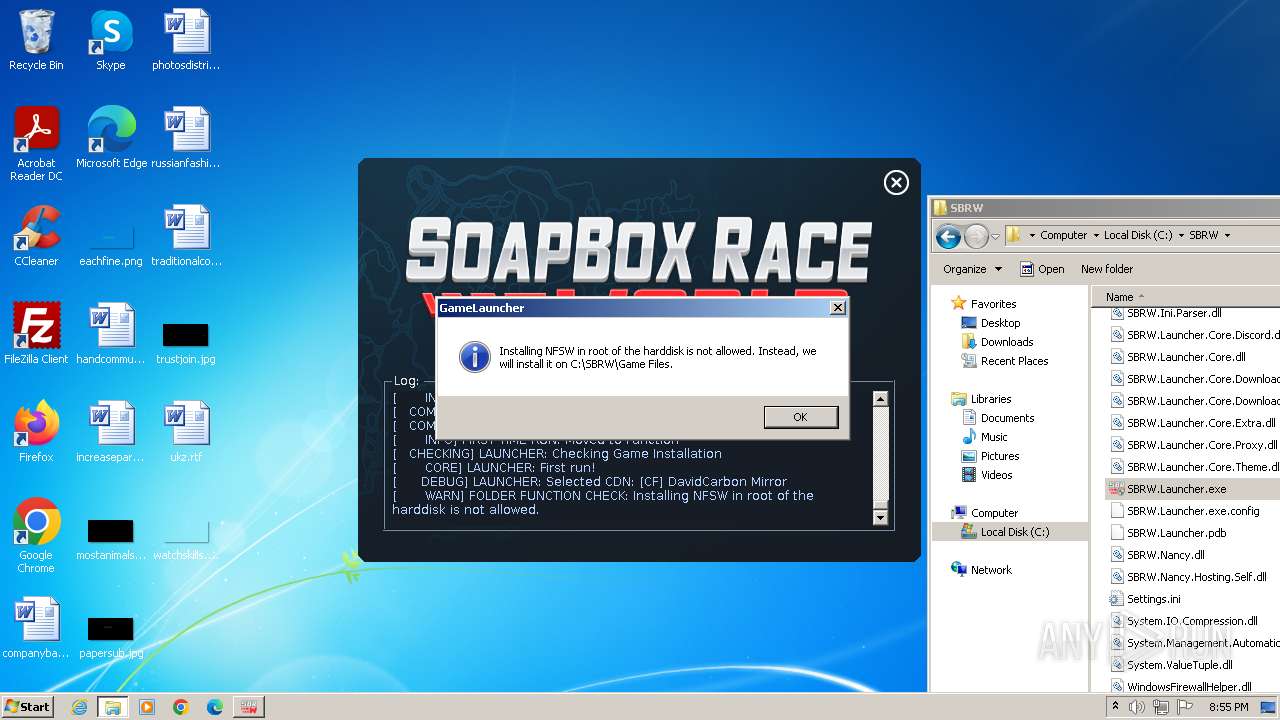This screenshot has height=720, width=1280.
Task: Select Favorites in navigation pane
Action: (x=993, y=304)
